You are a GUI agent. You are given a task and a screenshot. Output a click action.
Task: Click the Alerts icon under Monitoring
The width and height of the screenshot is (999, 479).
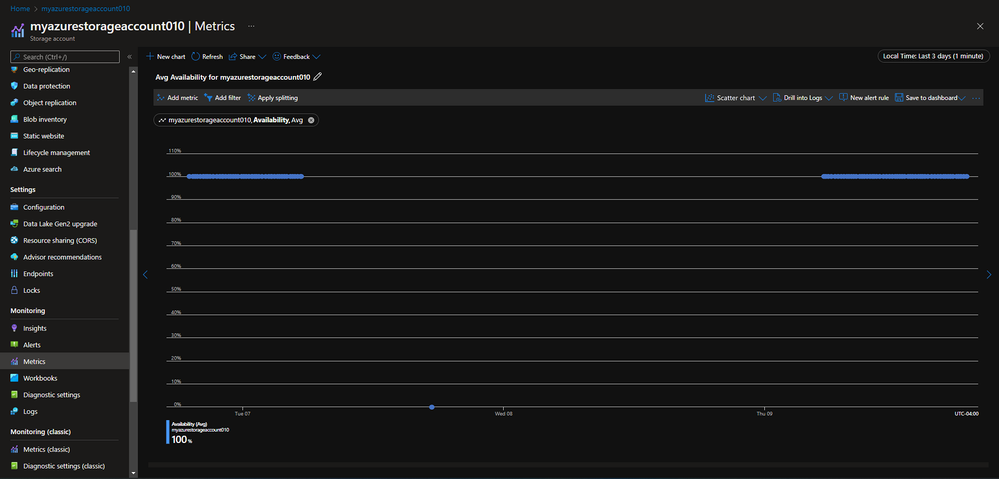(x=15, y=345)
